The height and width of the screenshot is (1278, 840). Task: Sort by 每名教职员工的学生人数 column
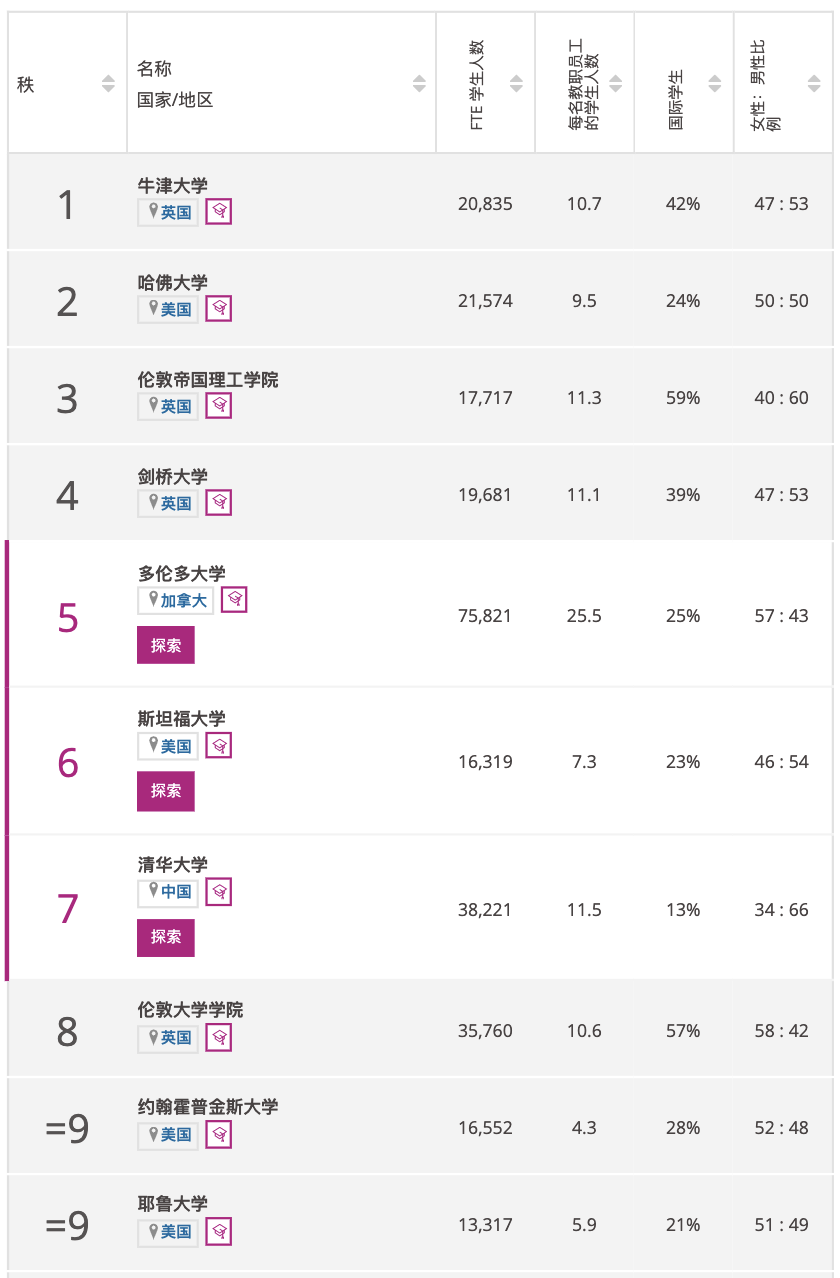615,84
